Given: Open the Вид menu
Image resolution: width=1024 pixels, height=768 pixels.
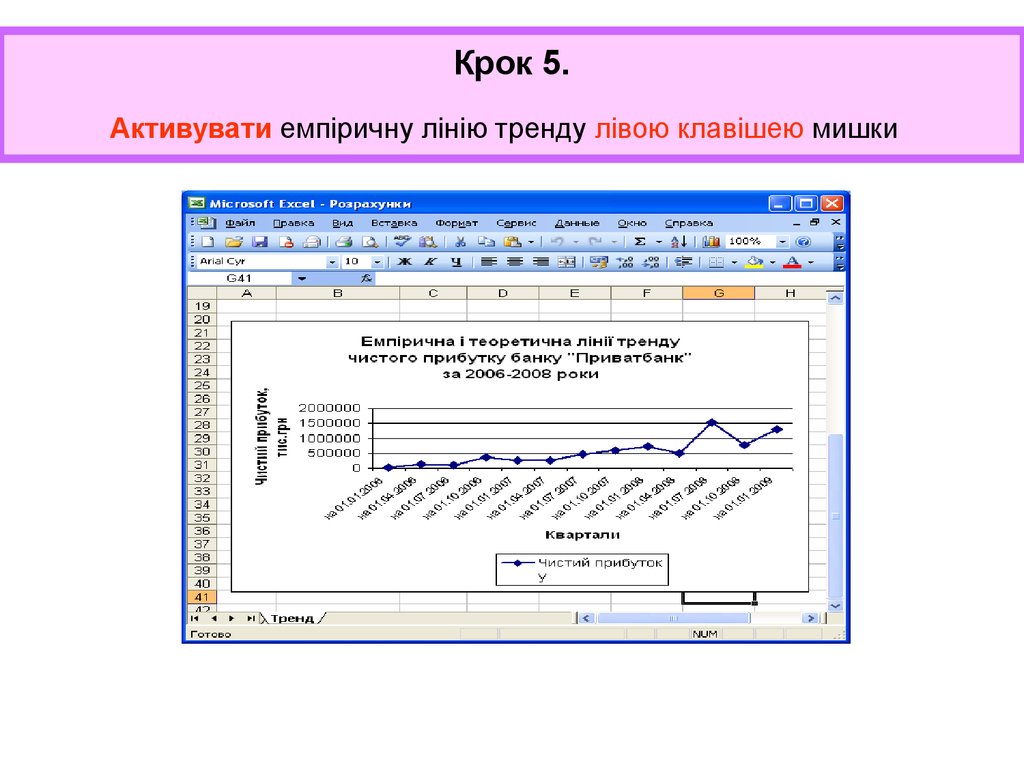Looking at the screenshot, I should coord(342,223).
